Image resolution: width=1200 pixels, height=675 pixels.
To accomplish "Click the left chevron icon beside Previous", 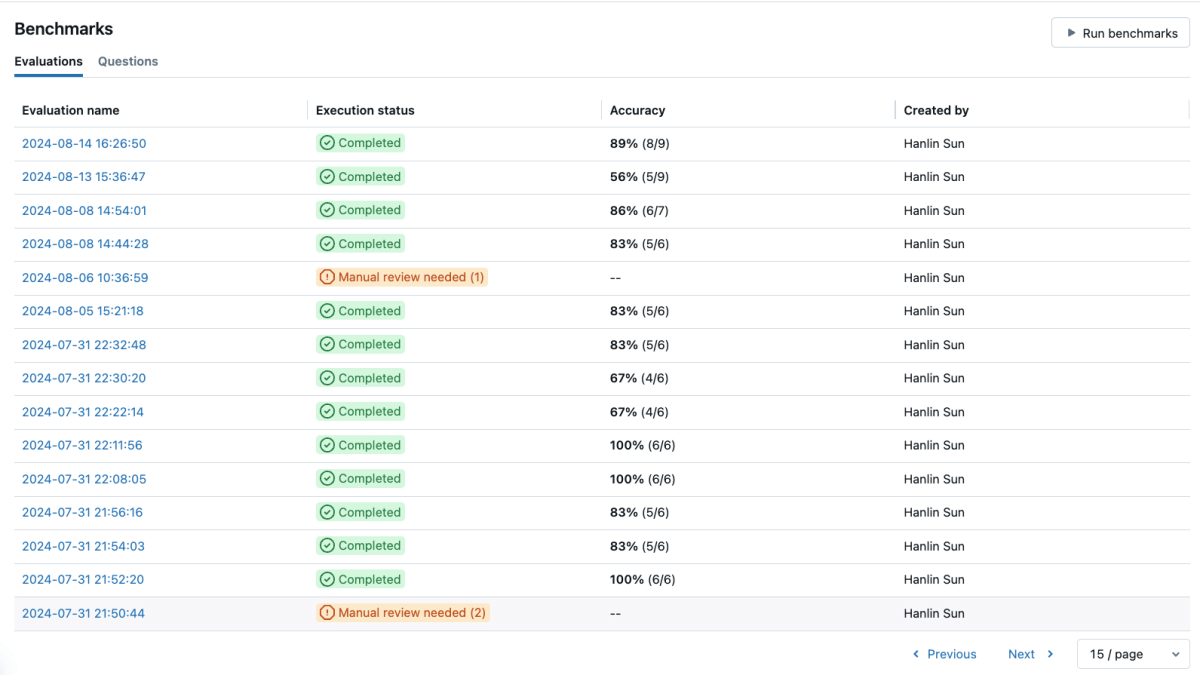I will [916, 654].
